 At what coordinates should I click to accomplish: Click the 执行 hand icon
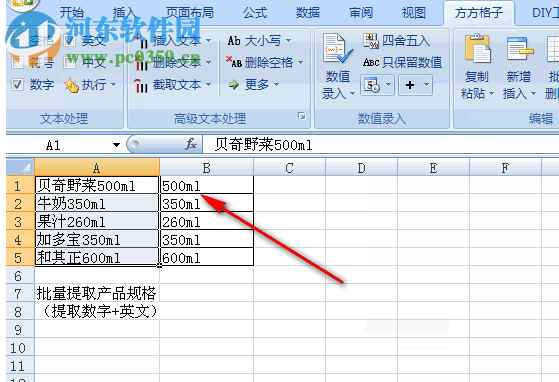71,85
